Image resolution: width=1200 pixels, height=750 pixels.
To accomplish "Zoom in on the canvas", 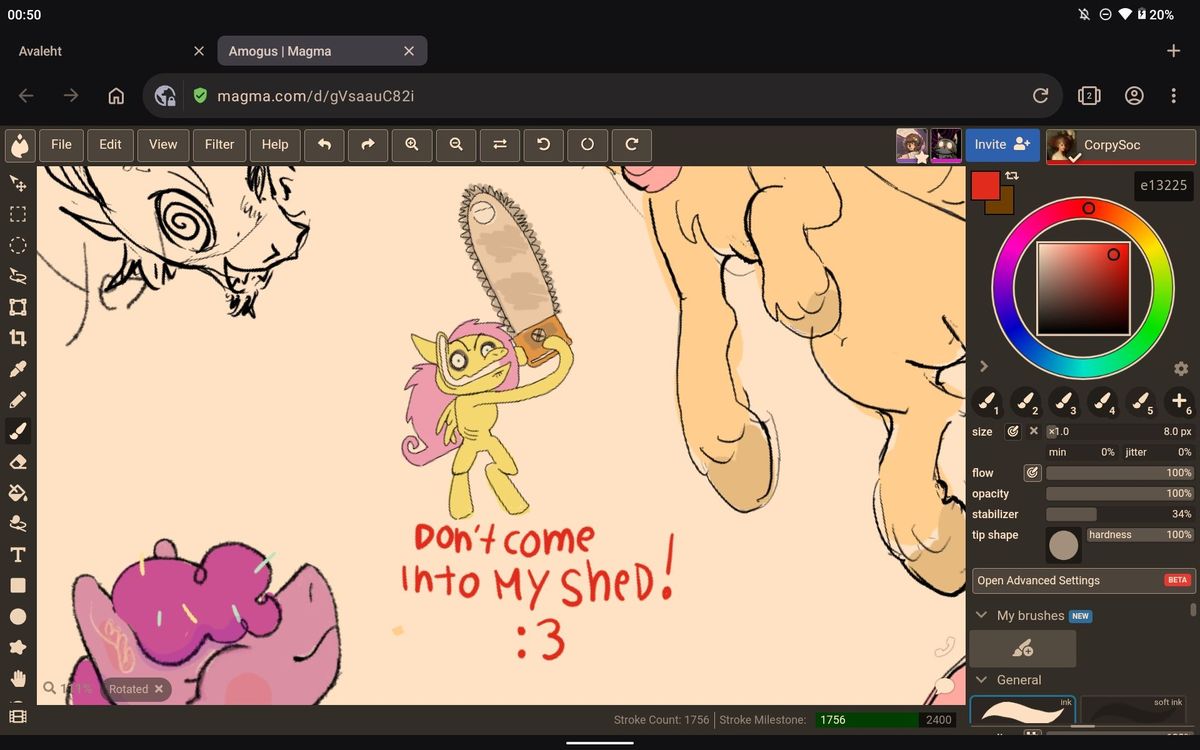I will (x=412, y=145).
